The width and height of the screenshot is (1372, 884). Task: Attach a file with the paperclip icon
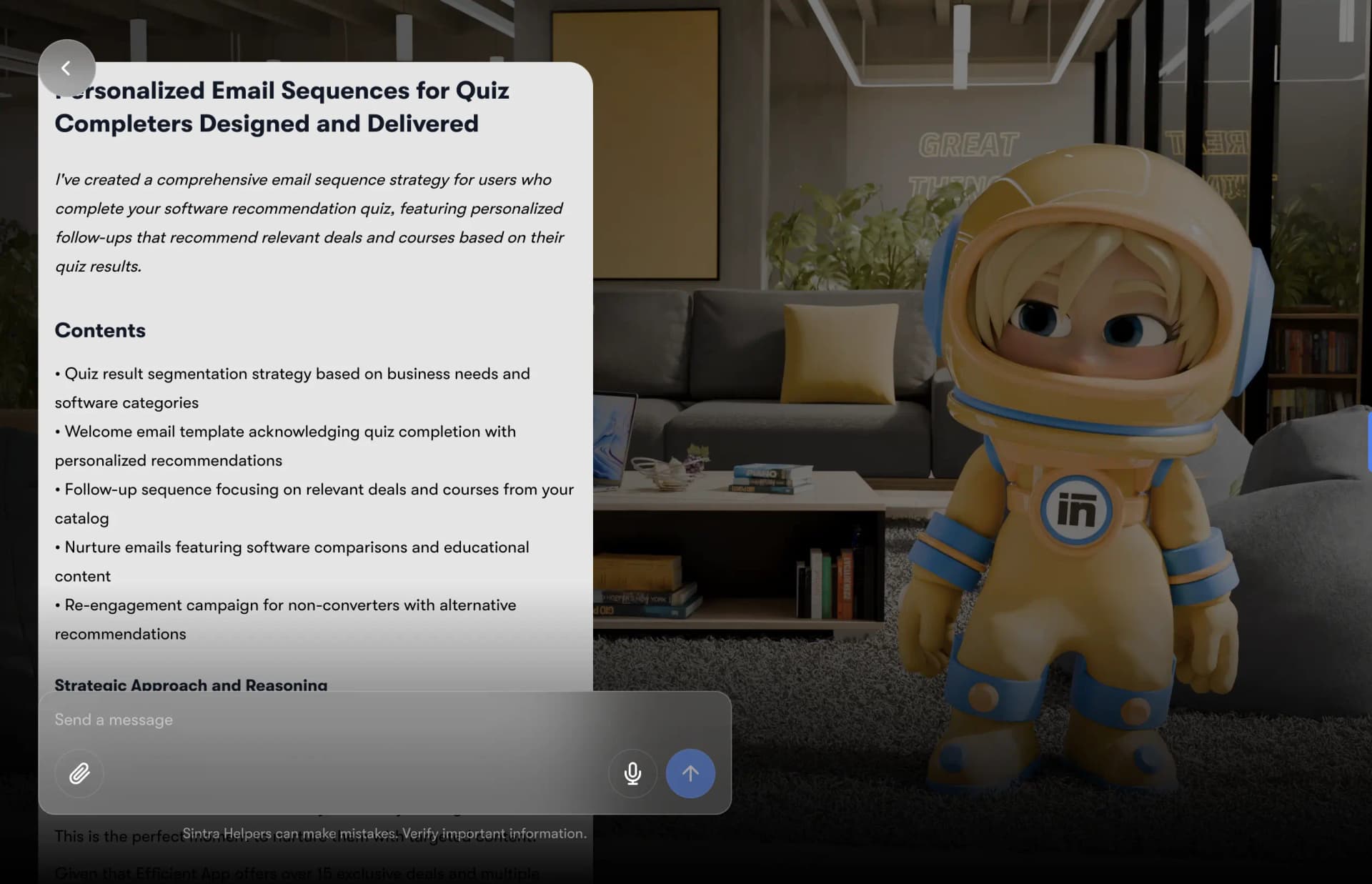click(79, 773)
